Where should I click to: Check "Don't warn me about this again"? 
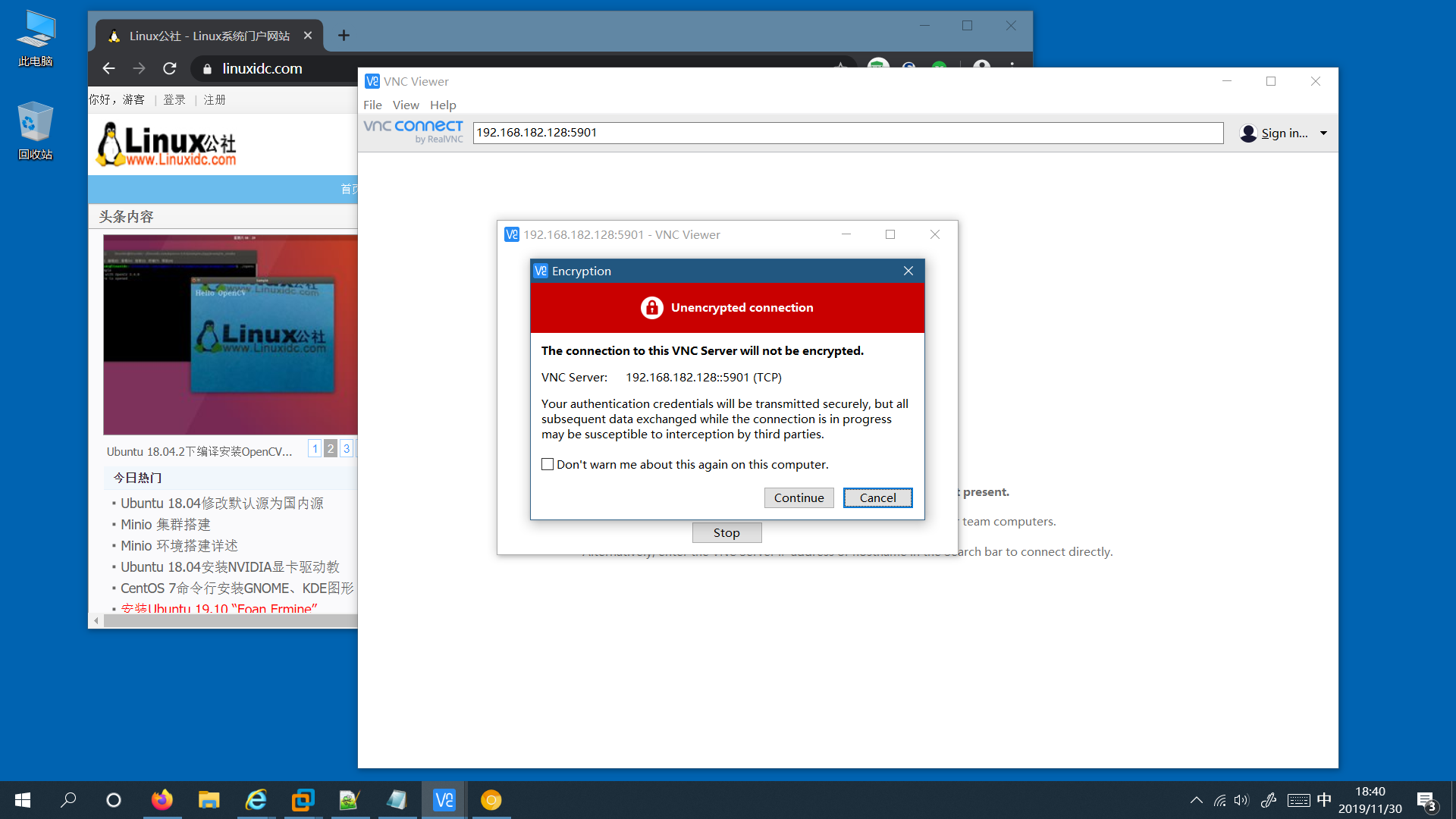[548, 464]
